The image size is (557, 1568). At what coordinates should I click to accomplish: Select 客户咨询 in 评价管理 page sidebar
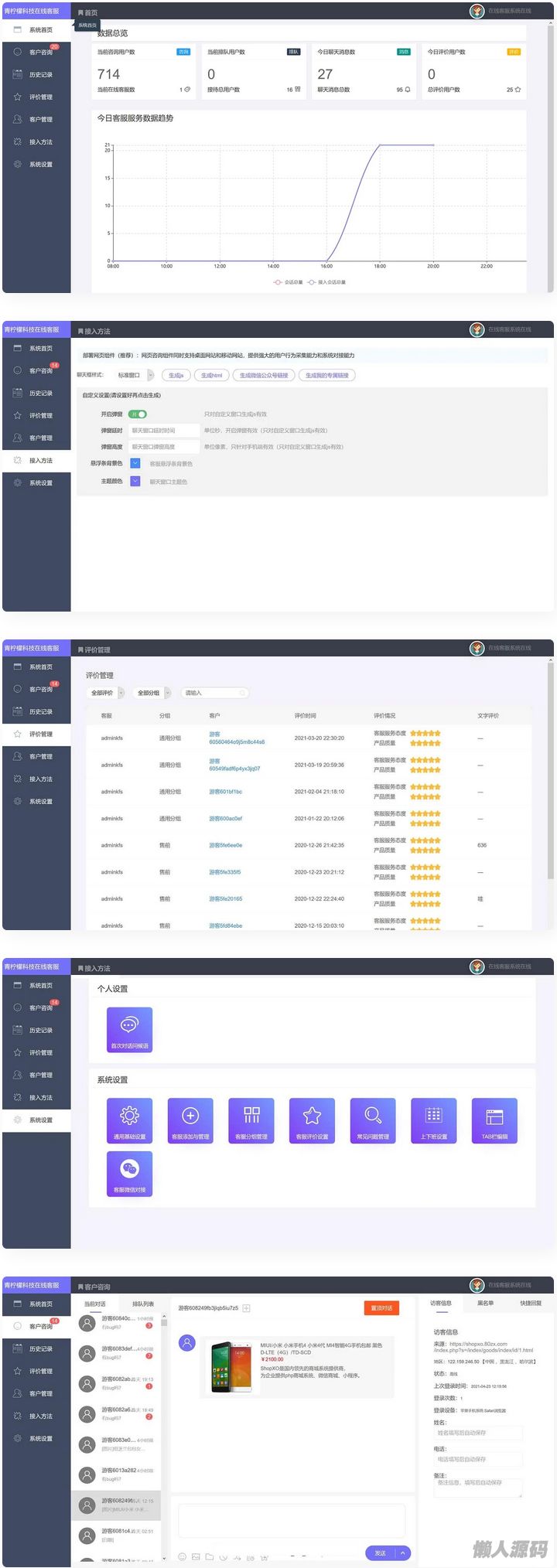pos(36,689)
